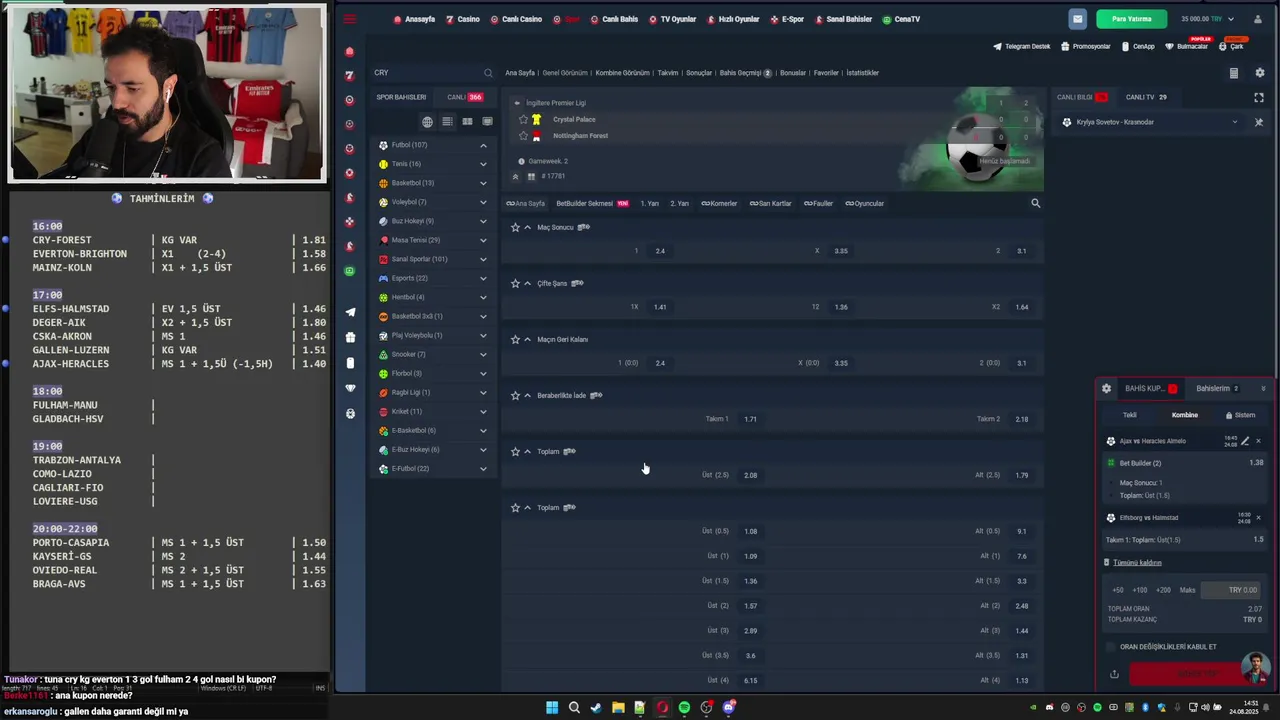Open gift box icon in sidebar
This screenshot has width=1280, height=720.
350,337
